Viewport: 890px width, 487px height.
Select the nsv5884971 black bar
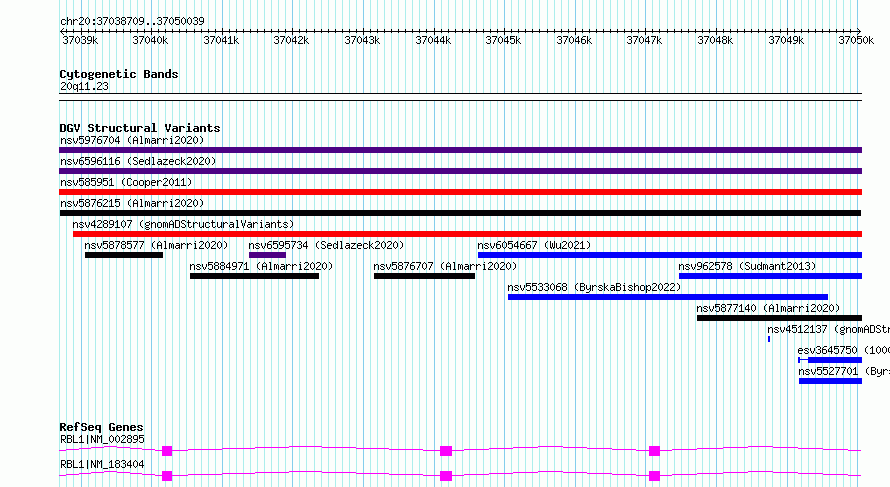tap(254, 276)
